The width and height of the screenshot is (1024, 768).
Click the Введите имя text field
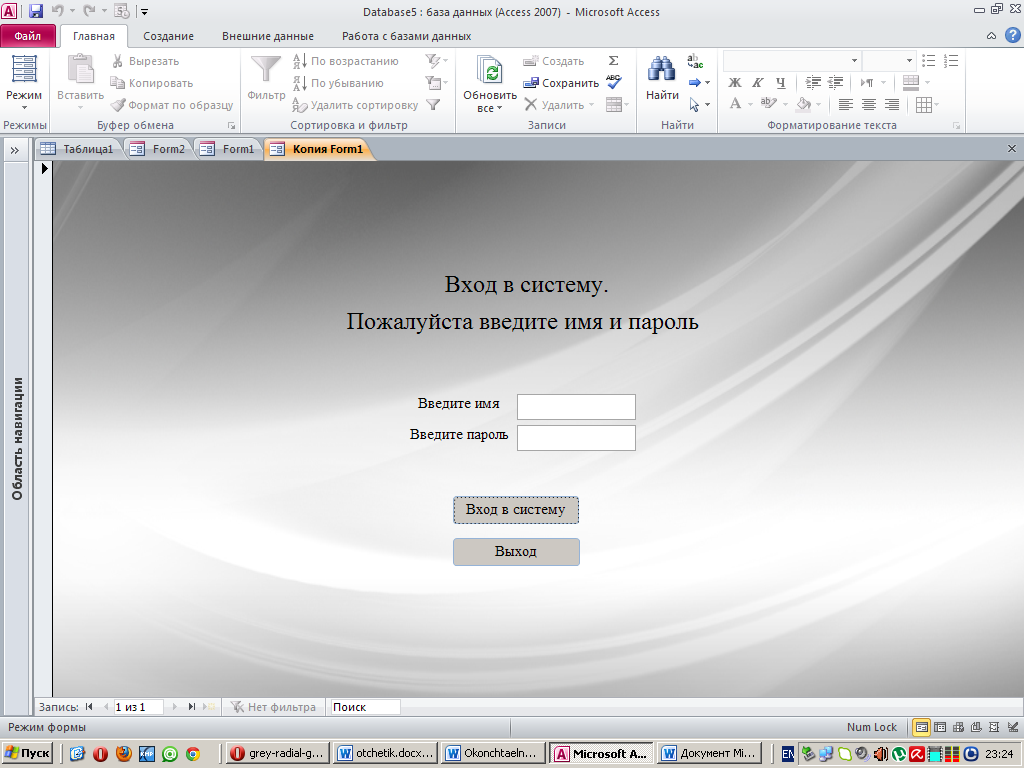576,407
